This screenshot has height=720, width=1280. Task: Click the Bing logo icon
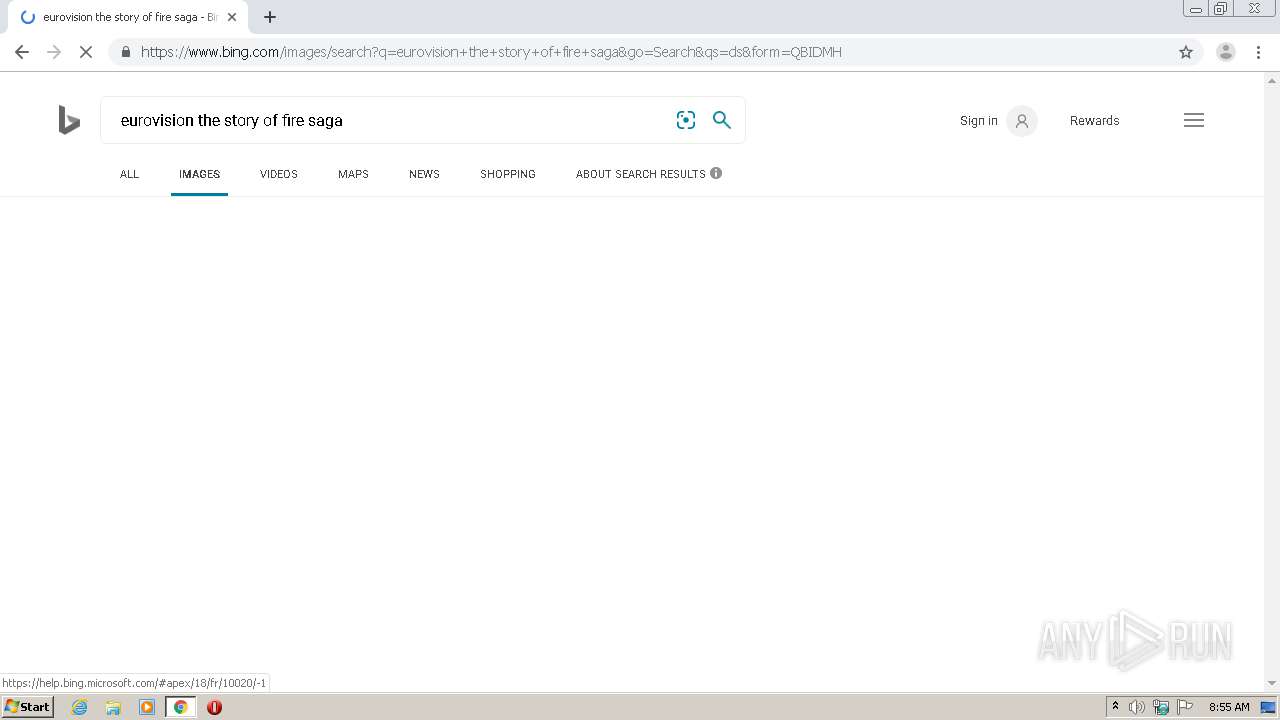[x=69, y=120]
